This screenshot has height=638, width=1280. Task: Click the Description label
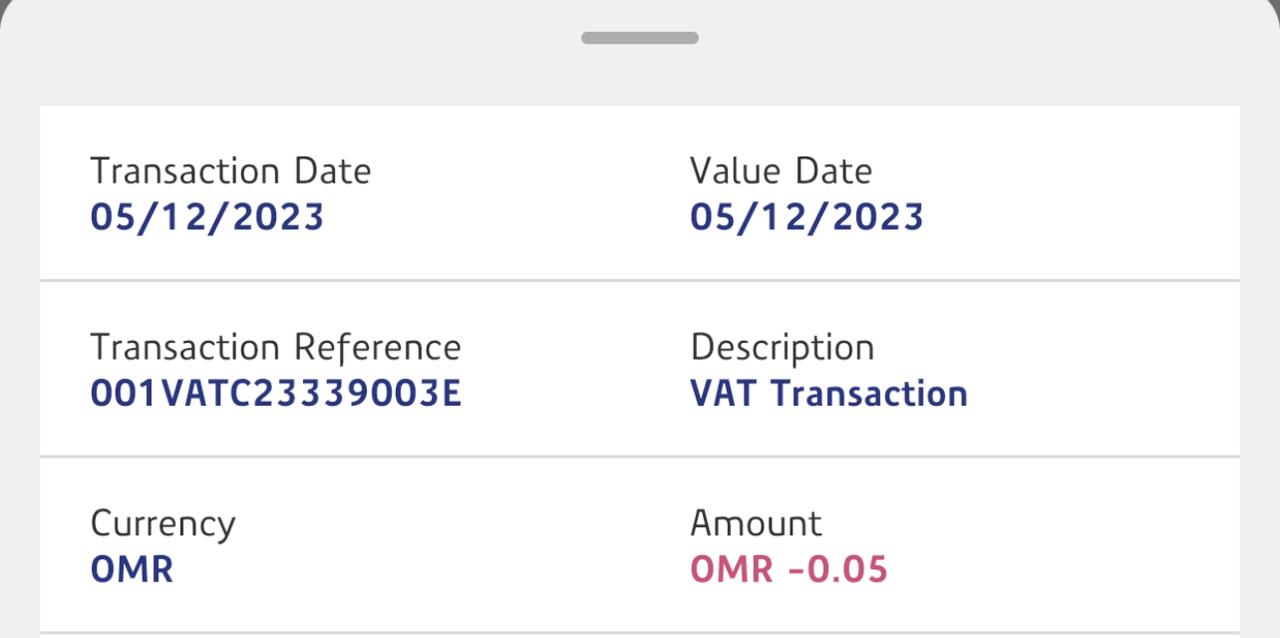[782, 347]
